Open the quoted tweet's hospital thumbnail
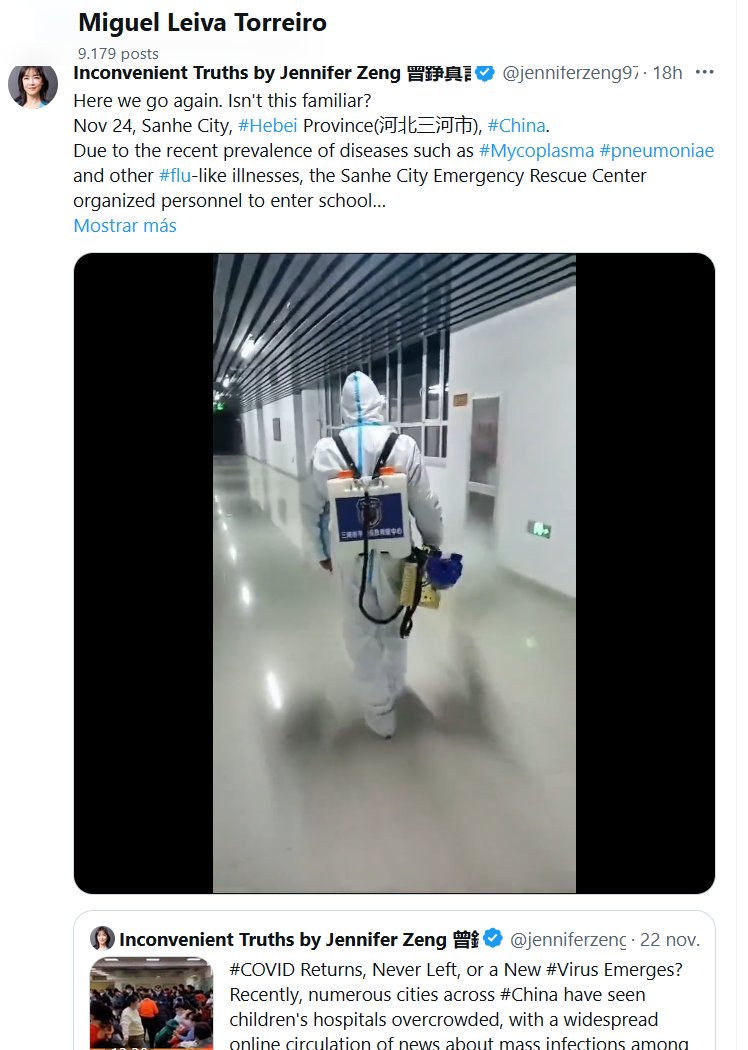The image size is (748, 1050). (x=152, y=1003)
